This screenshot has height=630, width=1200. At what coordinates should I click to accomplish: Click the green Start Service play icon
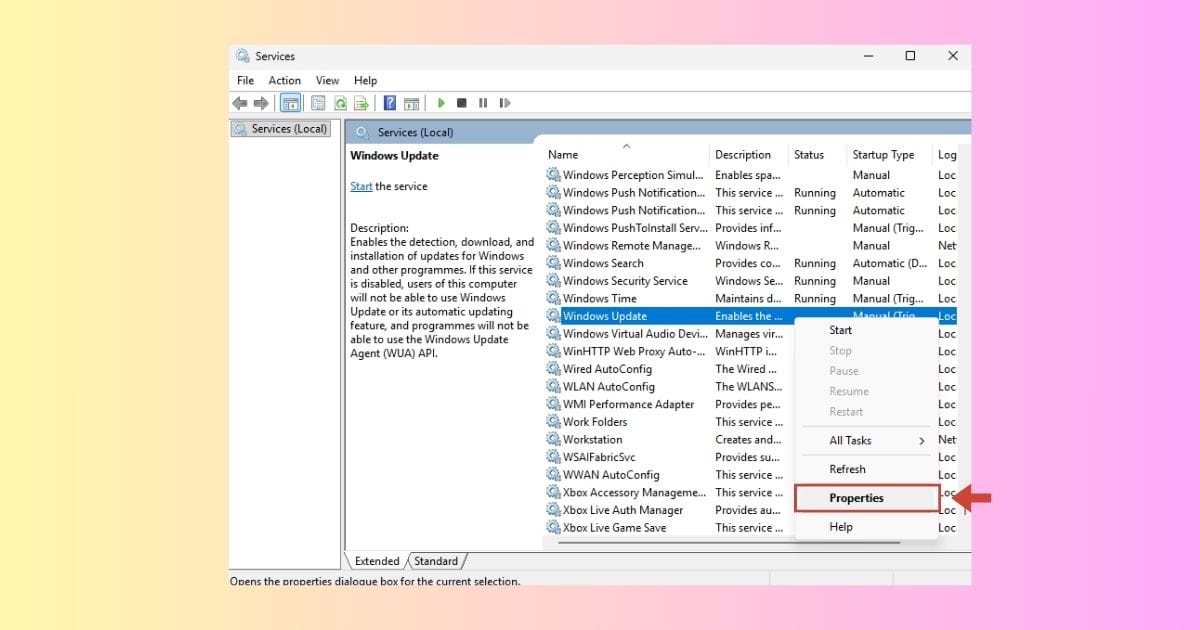440,103
